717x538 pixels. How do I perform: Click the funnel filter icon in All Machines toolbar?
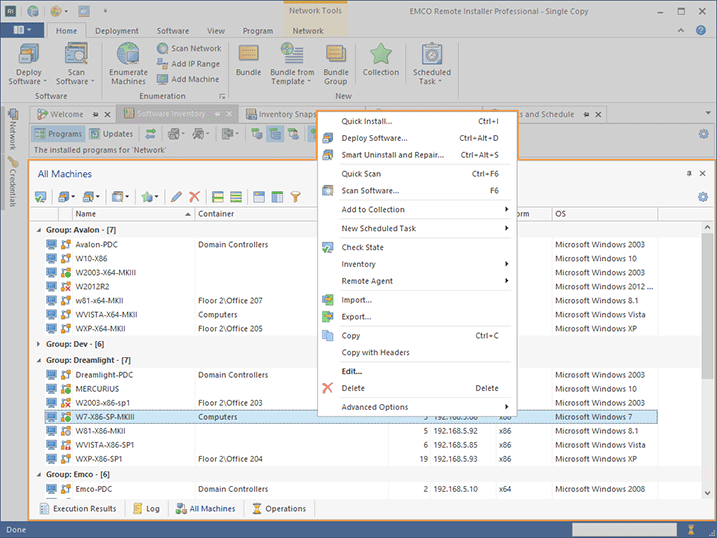click(295, 197)
